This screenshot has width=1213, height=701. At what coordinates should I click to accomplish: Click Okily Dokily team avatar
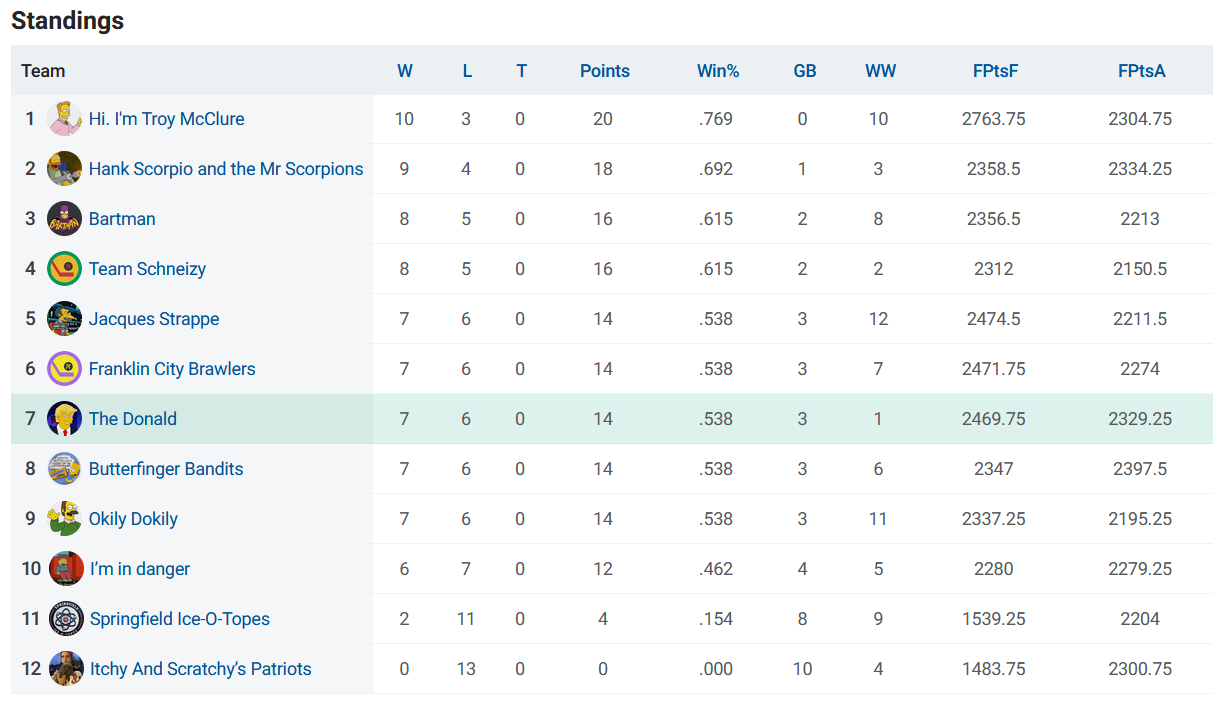65,519
